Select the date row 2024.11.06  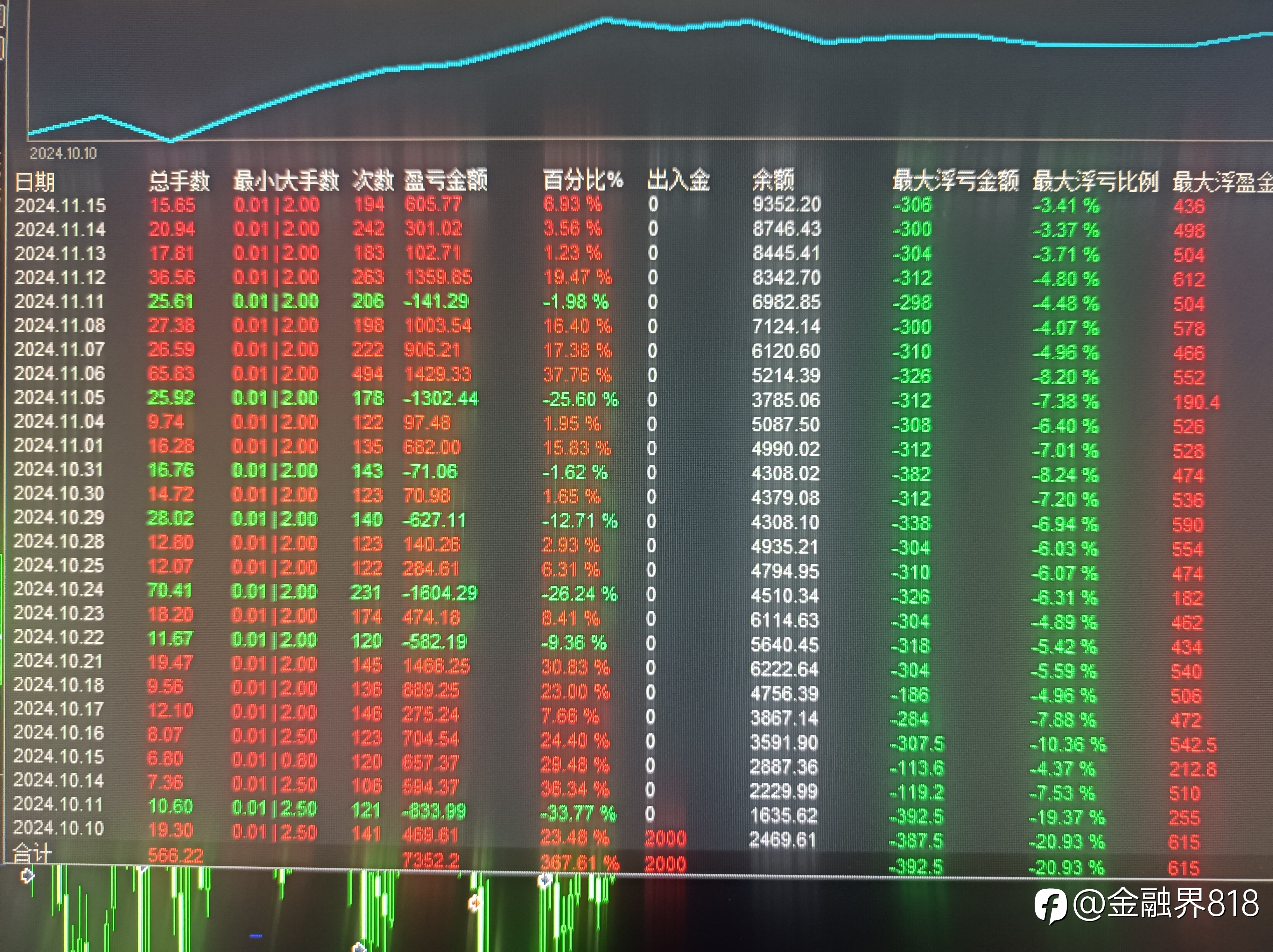click(x=60, y=373)
